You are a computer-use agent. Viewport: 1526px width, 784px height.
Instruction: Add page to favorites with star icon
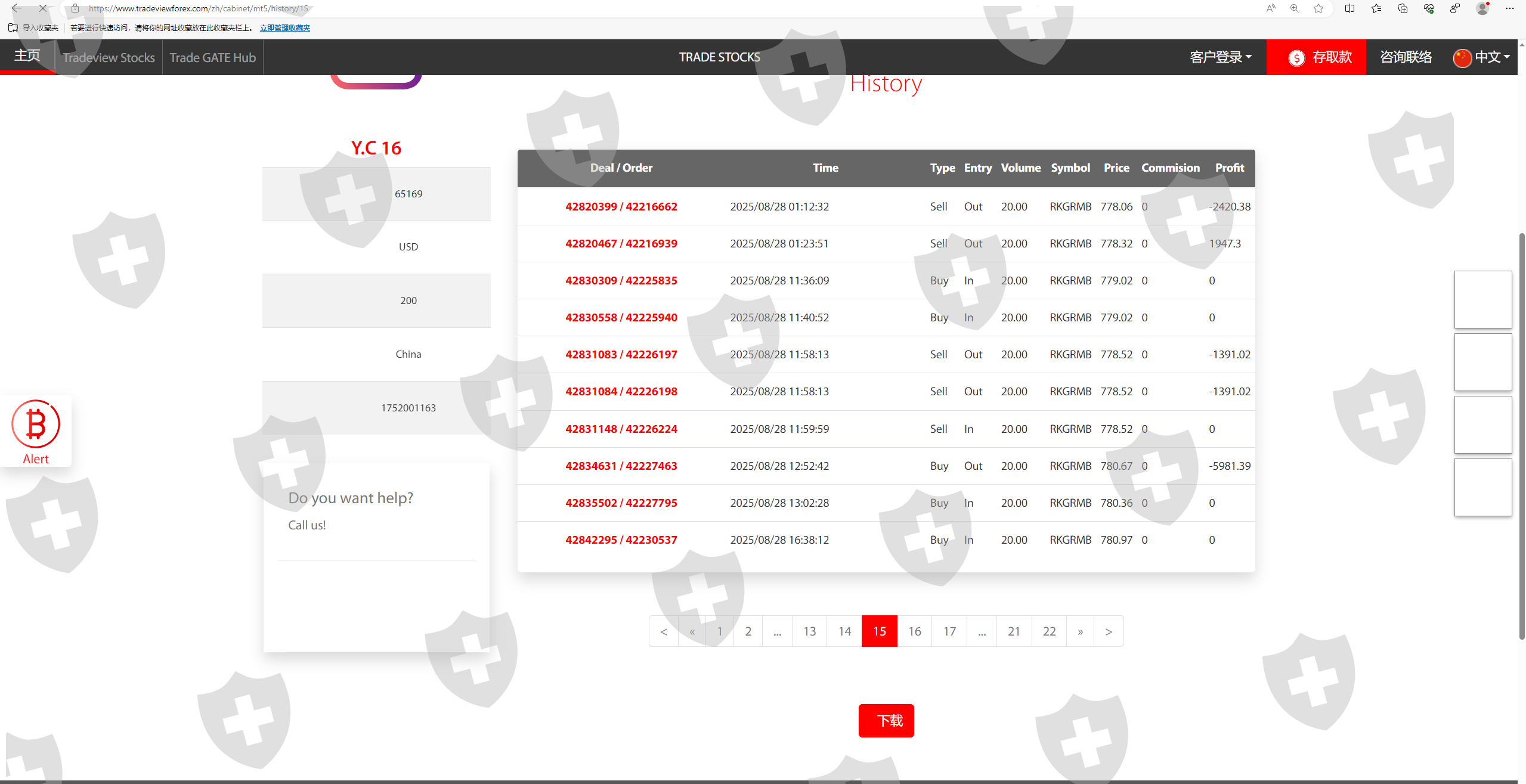(1318, 8)
